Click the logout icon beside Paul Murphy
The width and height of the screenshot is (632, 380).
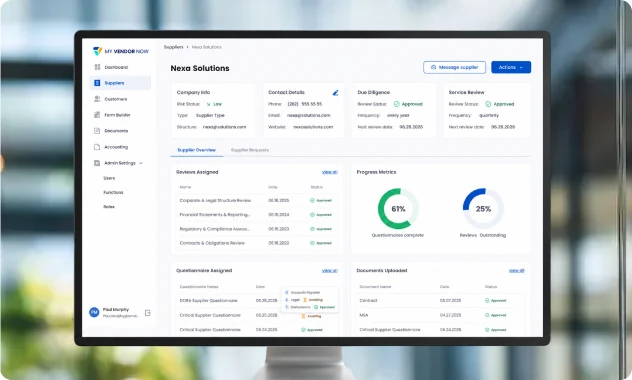(x=148, y=313)
